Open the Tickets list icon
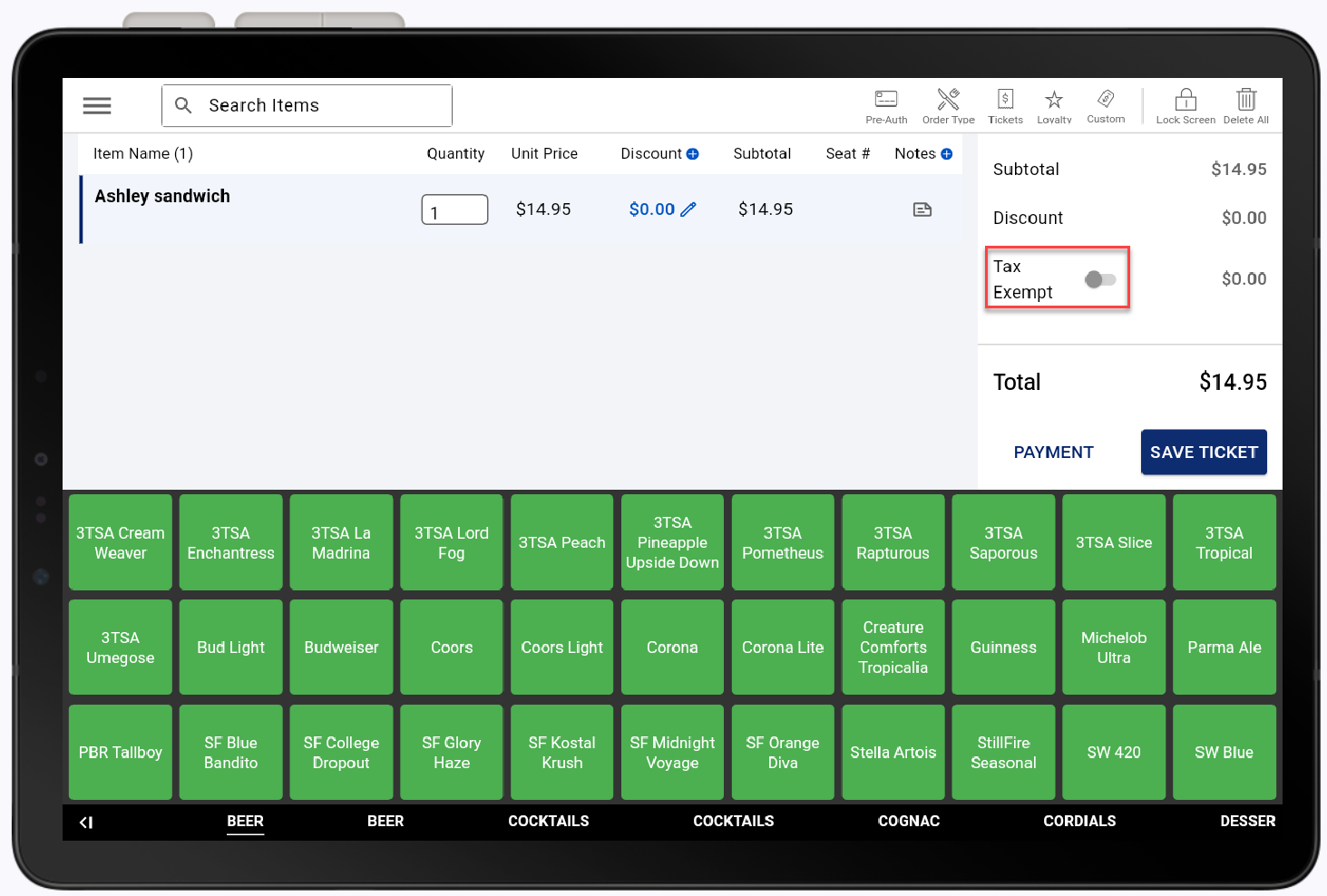This screenshot has height=896, width=1327. coord(1005,100)
